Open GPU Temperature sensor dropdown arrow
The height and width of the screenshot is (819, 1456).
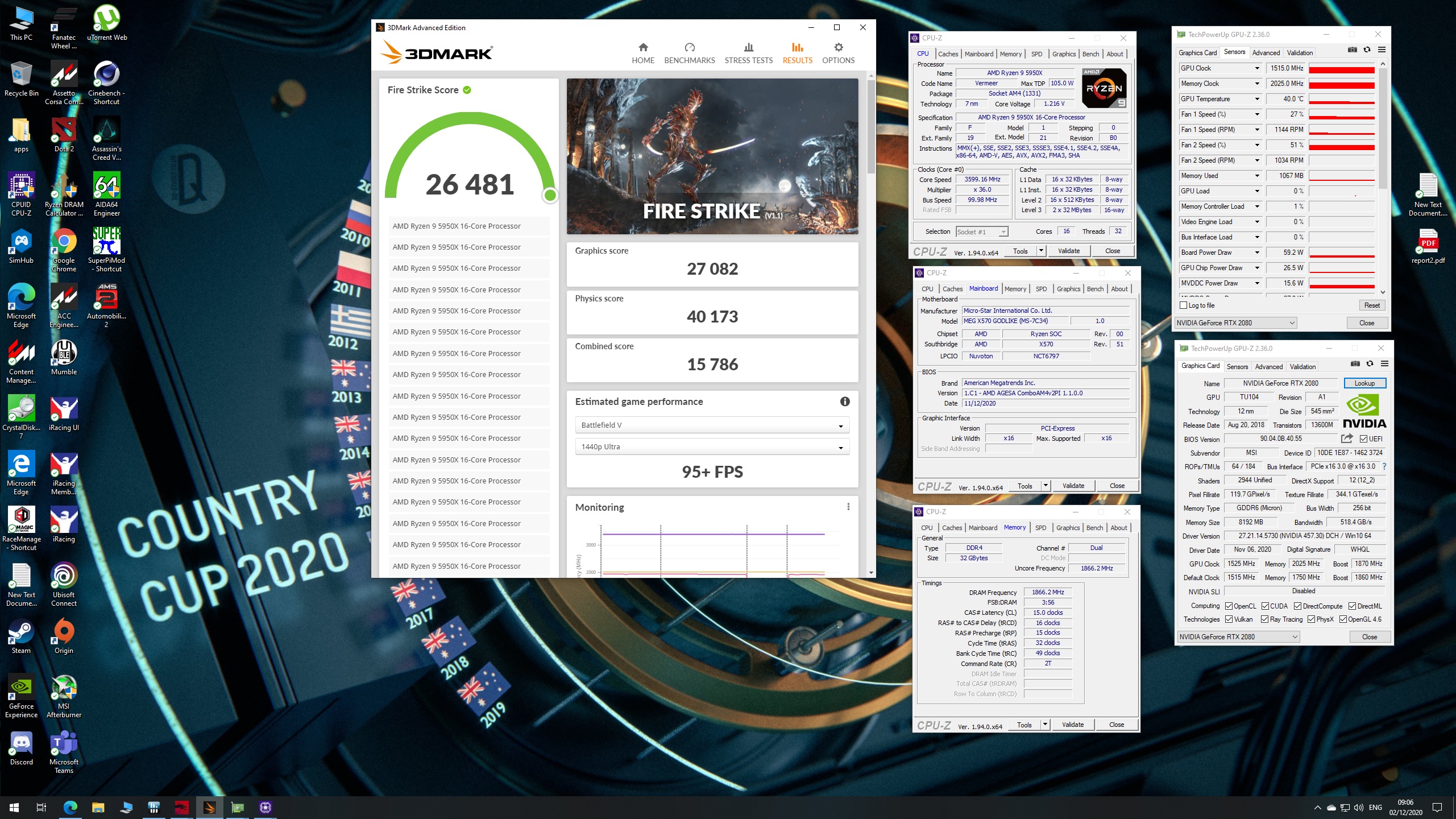click(1256, 99)
